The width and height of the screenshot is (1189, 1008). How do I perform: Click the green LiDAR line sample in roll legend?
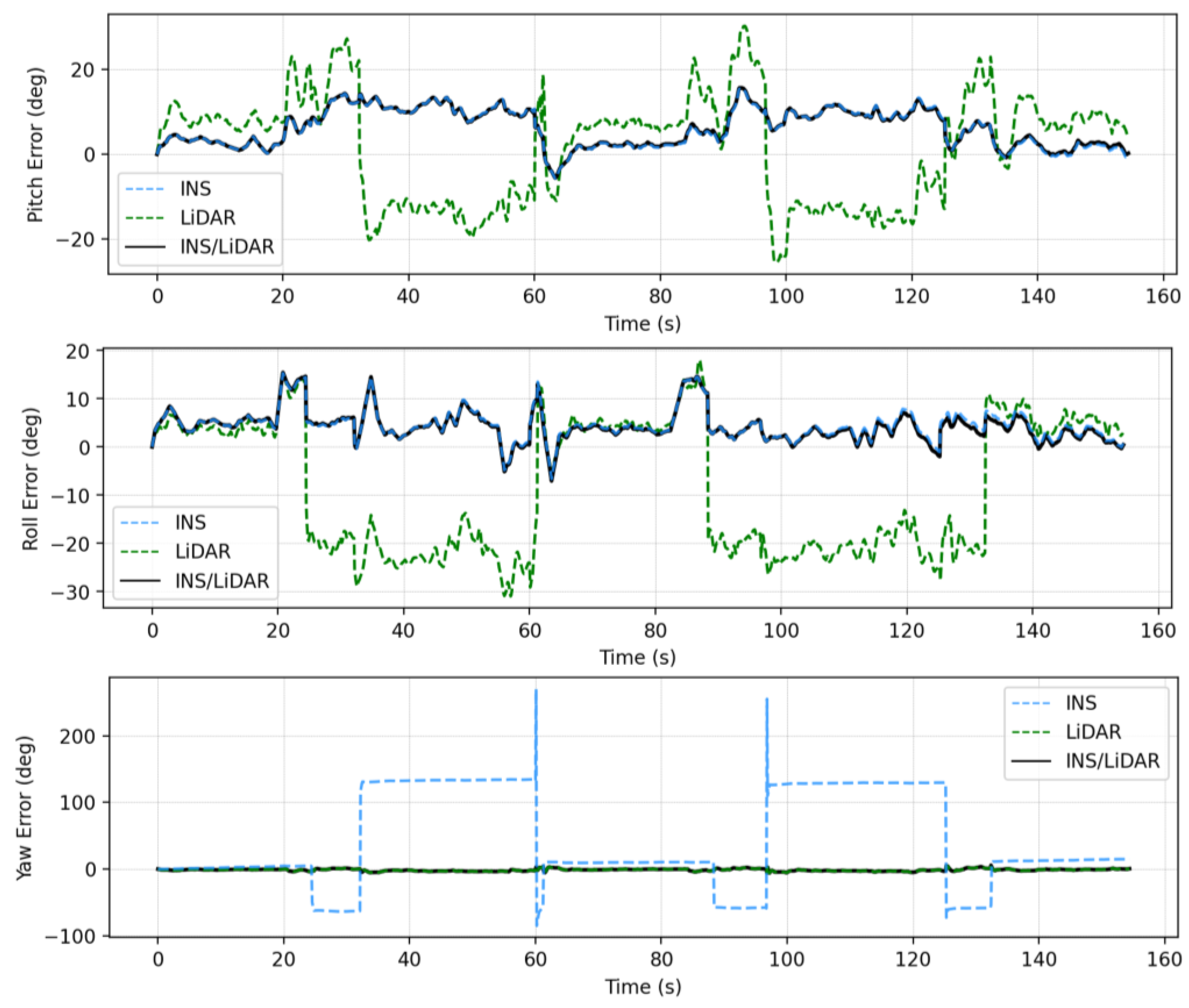click(140, 551)
